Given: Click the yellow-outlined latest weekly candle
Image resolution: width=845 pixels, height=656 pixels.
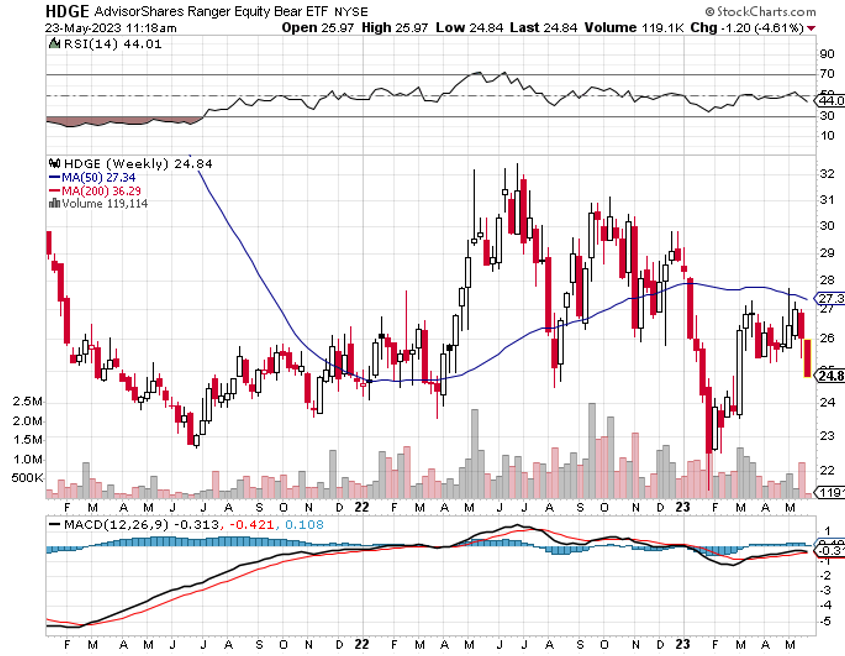Looking at the screenshot, I should [807, 358].
